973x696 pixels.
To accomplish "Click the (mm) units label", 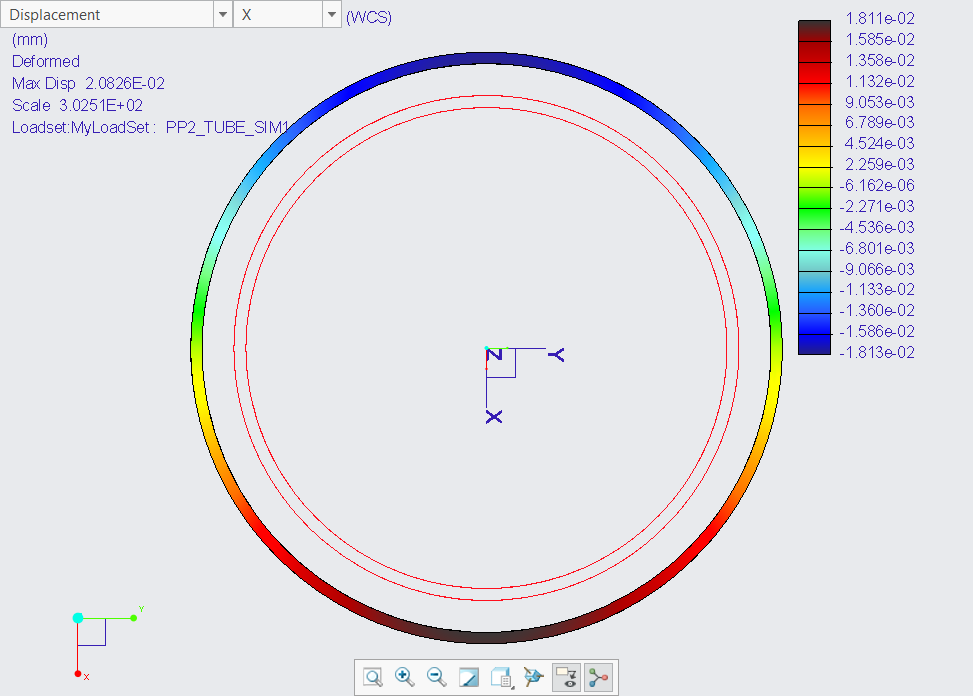I will tap(30, 40).
